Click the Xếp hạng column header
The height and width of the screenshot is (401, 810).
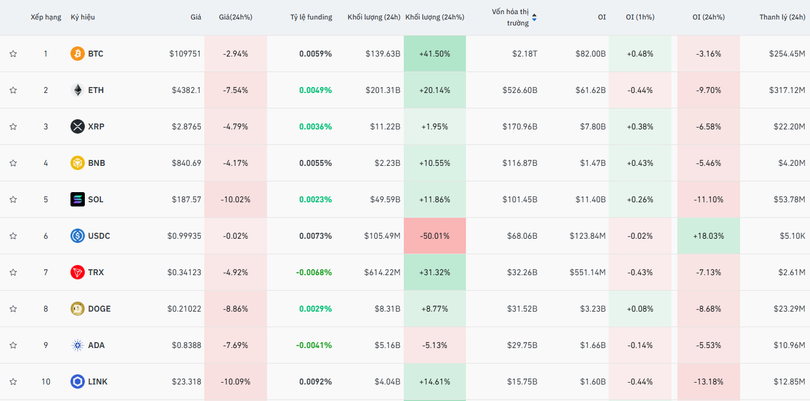pos(45,17)
